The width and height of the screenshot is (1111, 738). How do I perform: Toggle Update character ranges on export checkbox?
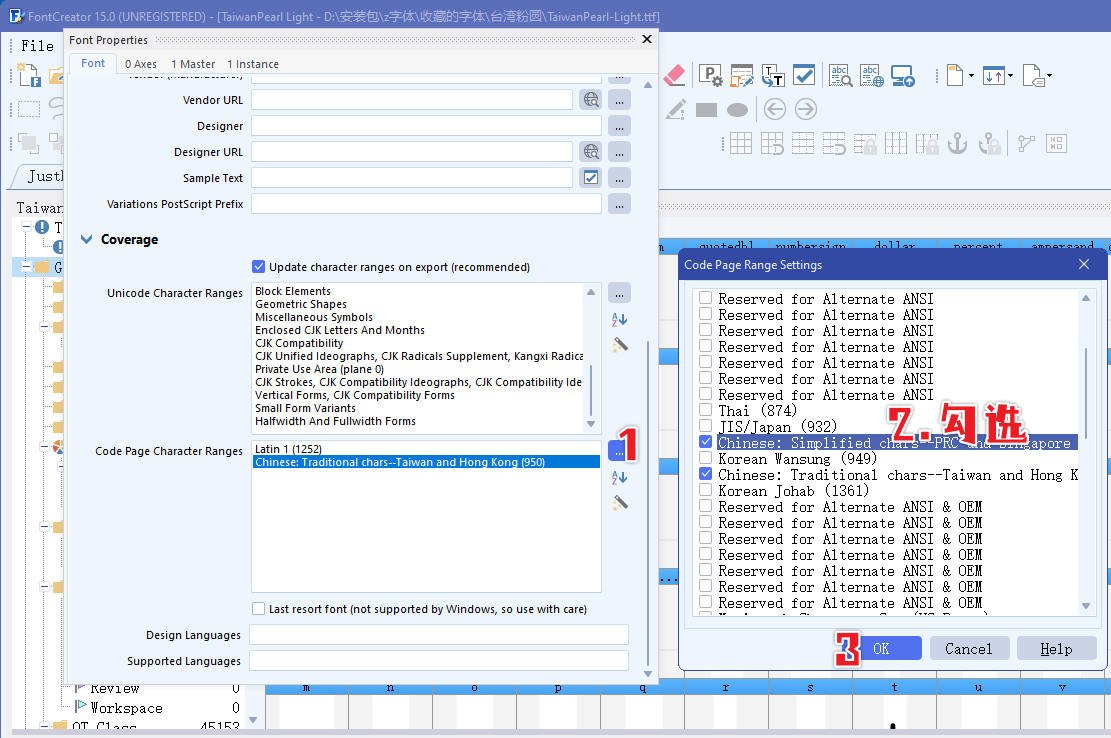(259, 267)
